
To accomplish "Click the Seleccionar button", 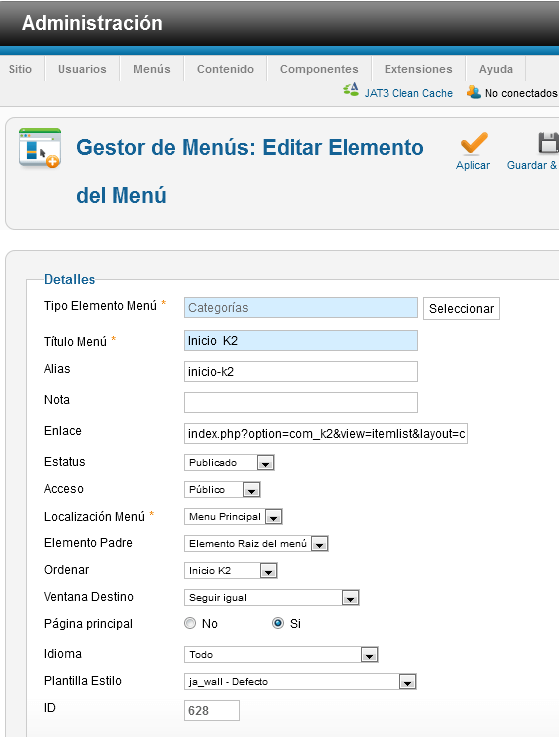I will [461, 308].
